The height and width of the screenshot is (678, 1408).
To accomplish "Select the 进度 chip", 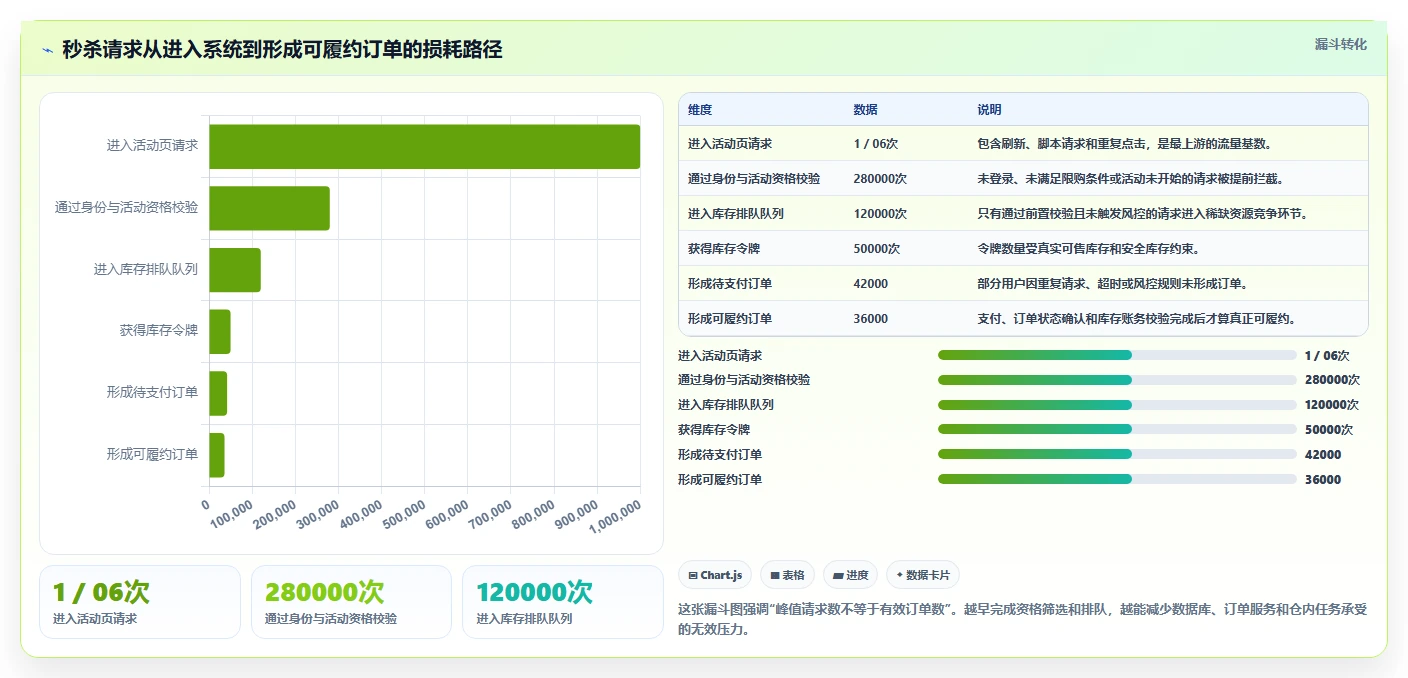I will tap(850, 575).
